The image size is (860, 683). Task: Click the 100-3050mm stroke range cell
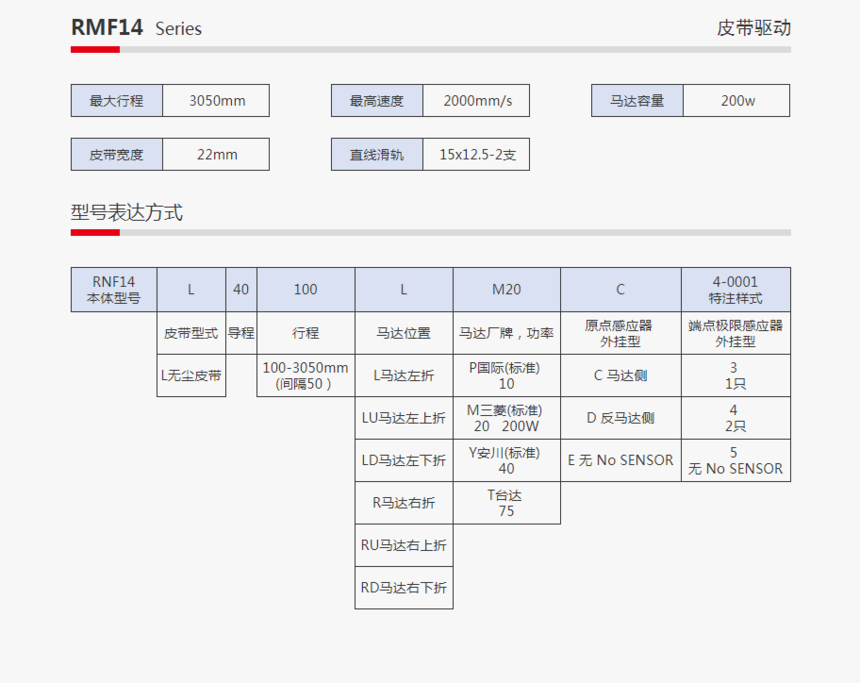tap(305, 376)
